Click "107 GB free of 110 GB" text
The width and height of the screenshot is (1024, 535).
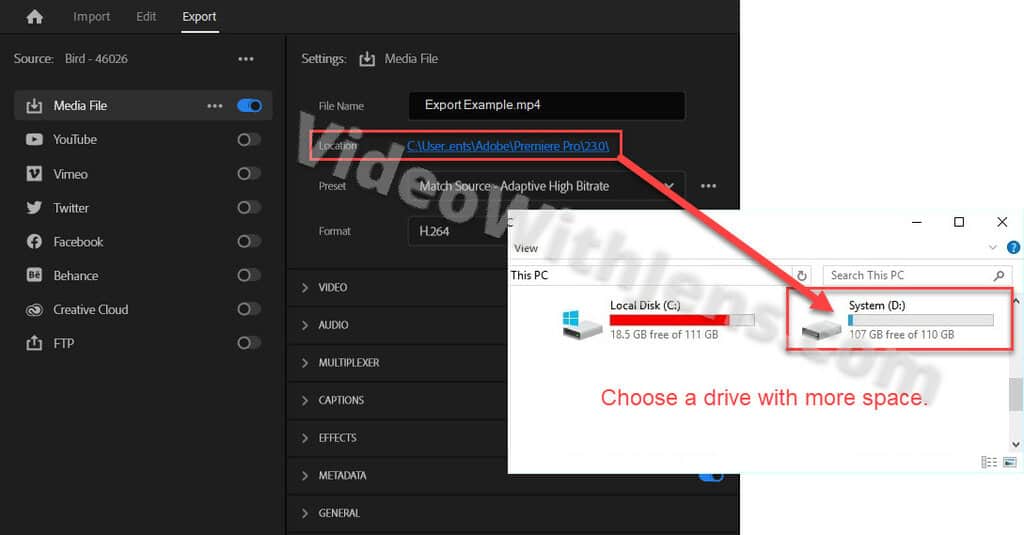(901, 334)
